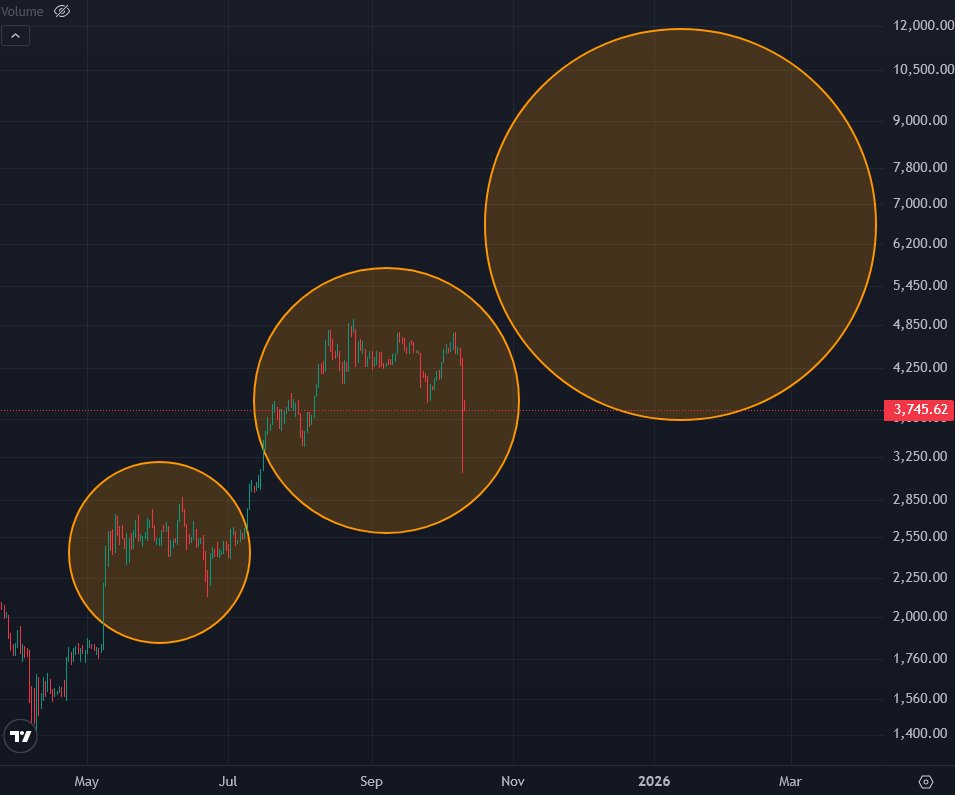This screenshot has width=955, height=795.
Task: Click the 2,850.00 price axis label
Action: (920, 499)
